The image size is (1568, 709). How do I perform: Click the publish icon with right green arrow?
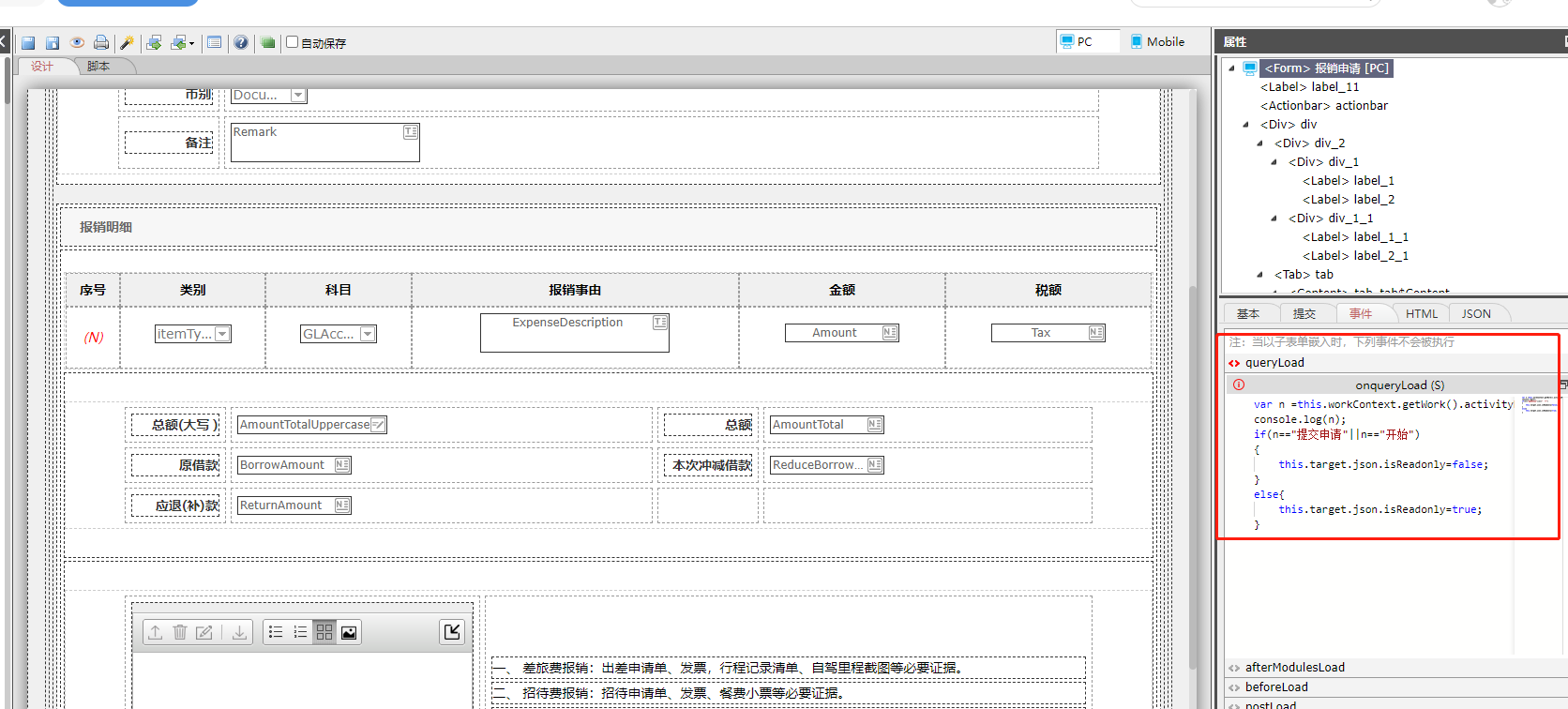tap(154, 43)
